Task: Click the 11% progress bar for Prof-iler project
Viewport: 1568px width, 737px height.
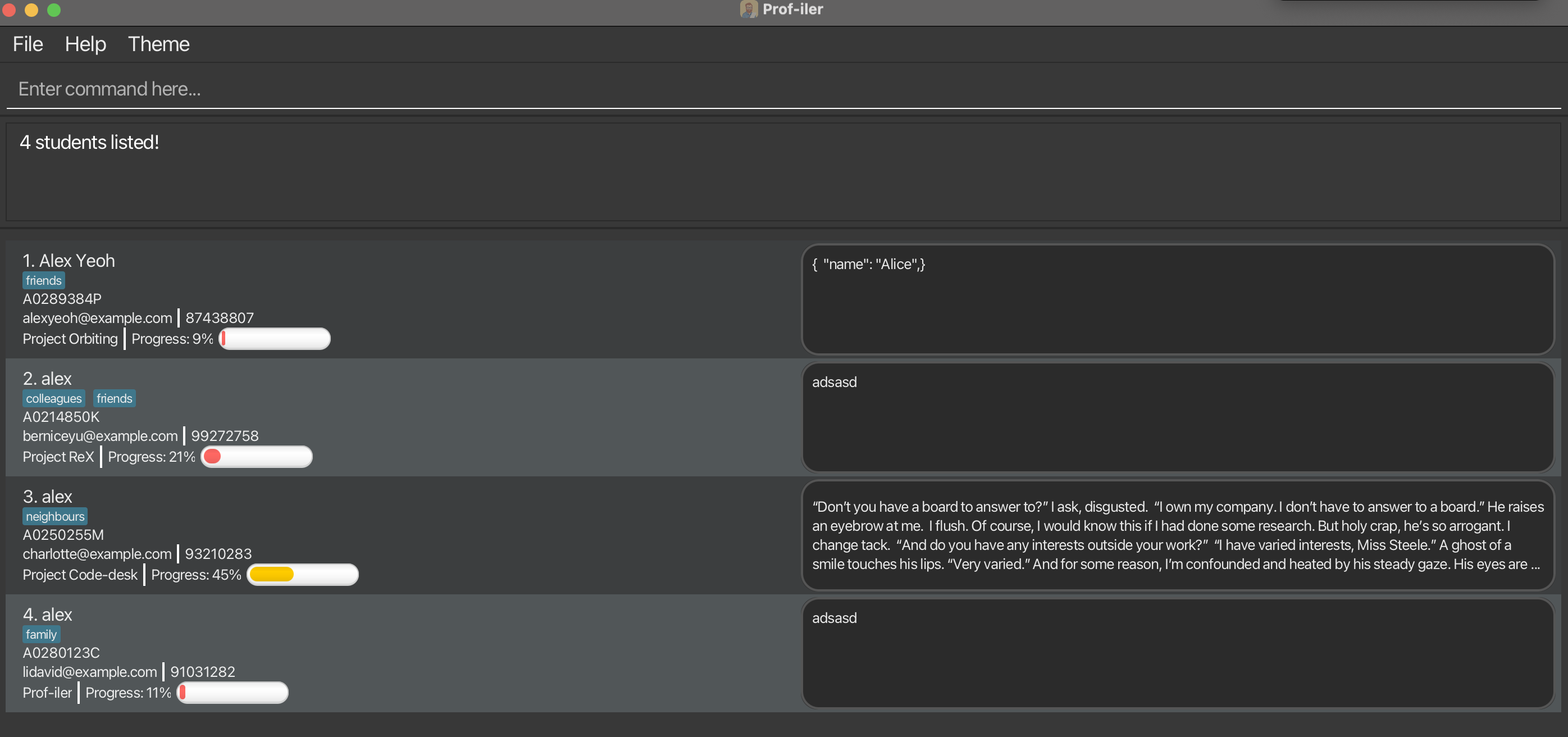Action: (233, 693)
